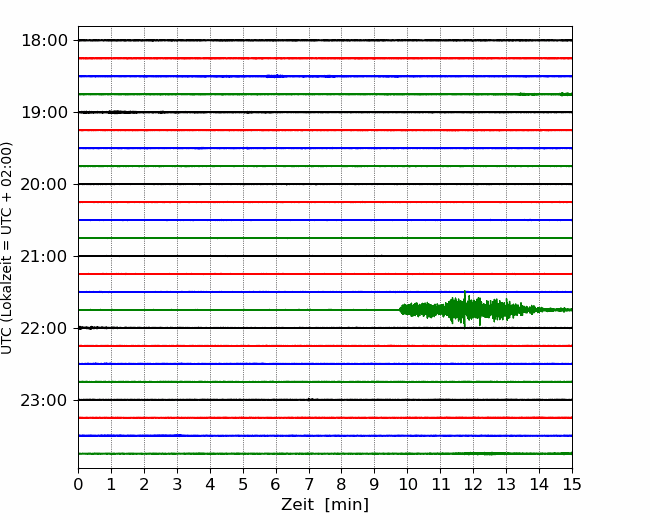Click the x-axis tick label 10

tap(407, 484)
